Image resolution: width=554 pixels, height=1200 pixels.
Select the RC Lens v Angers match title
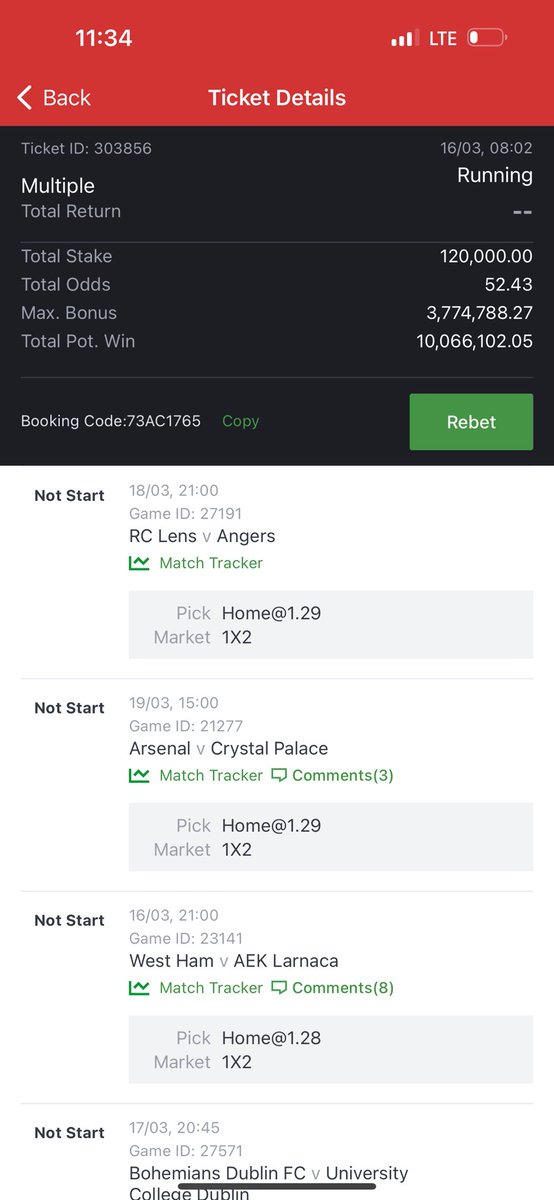[202, 536]
